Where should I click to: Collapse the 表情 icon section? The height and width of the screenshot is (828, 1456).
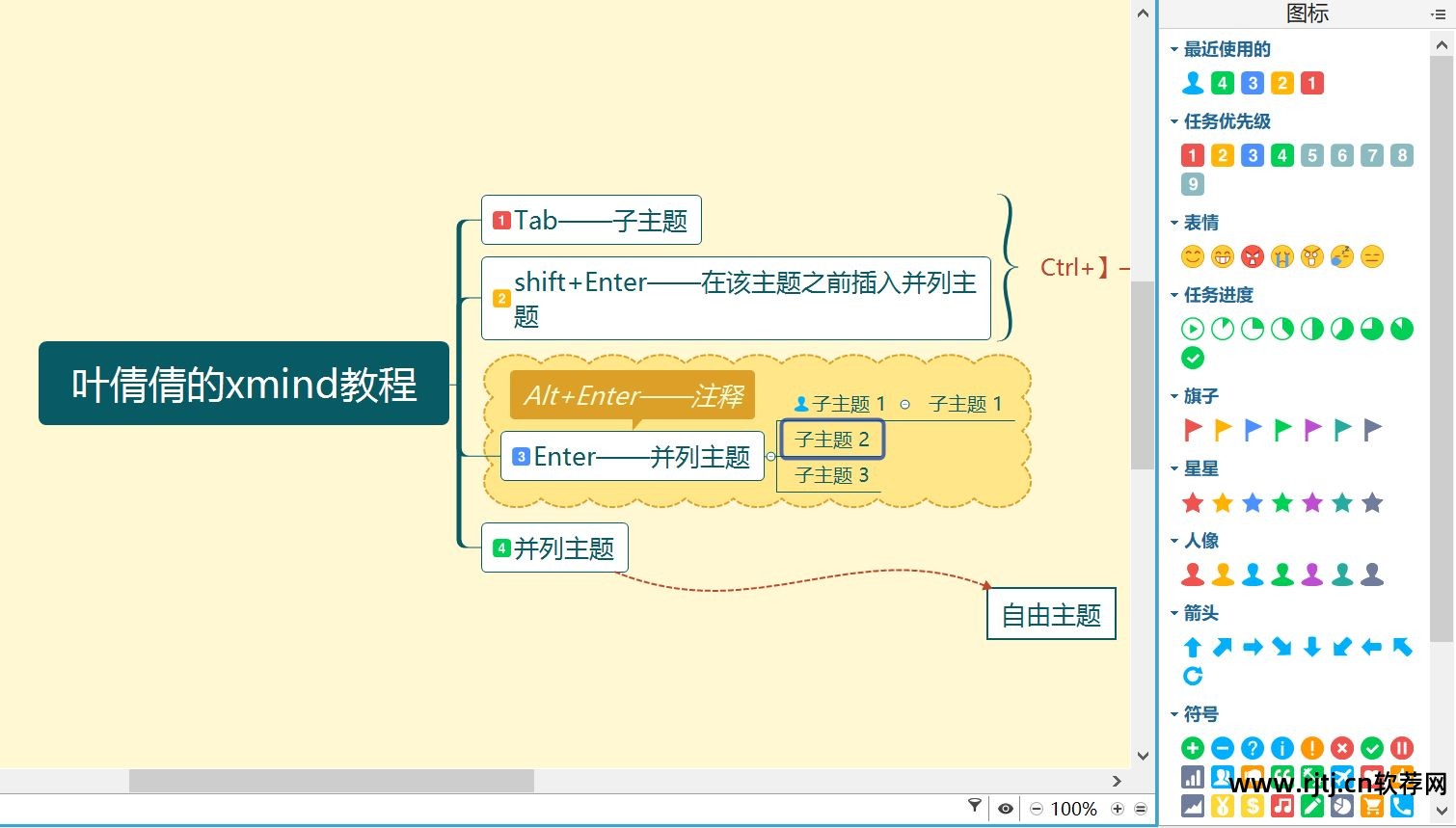[x=1173, y=223]
